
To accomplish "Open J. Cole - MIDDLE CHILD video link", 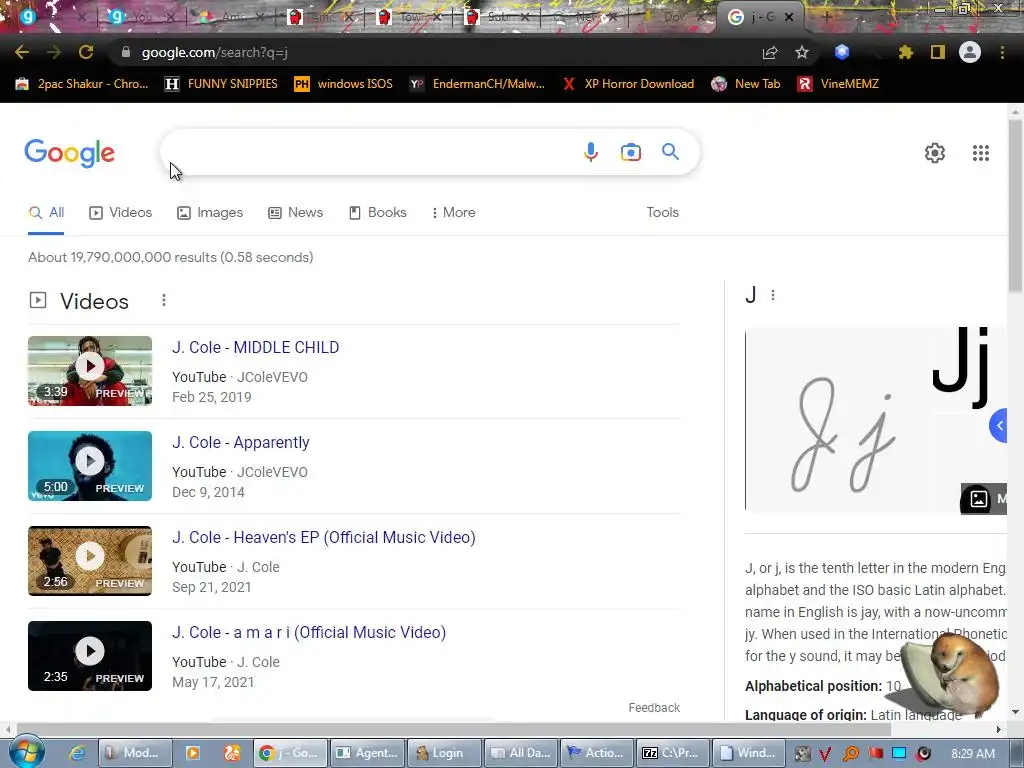I will pos(255,347).
